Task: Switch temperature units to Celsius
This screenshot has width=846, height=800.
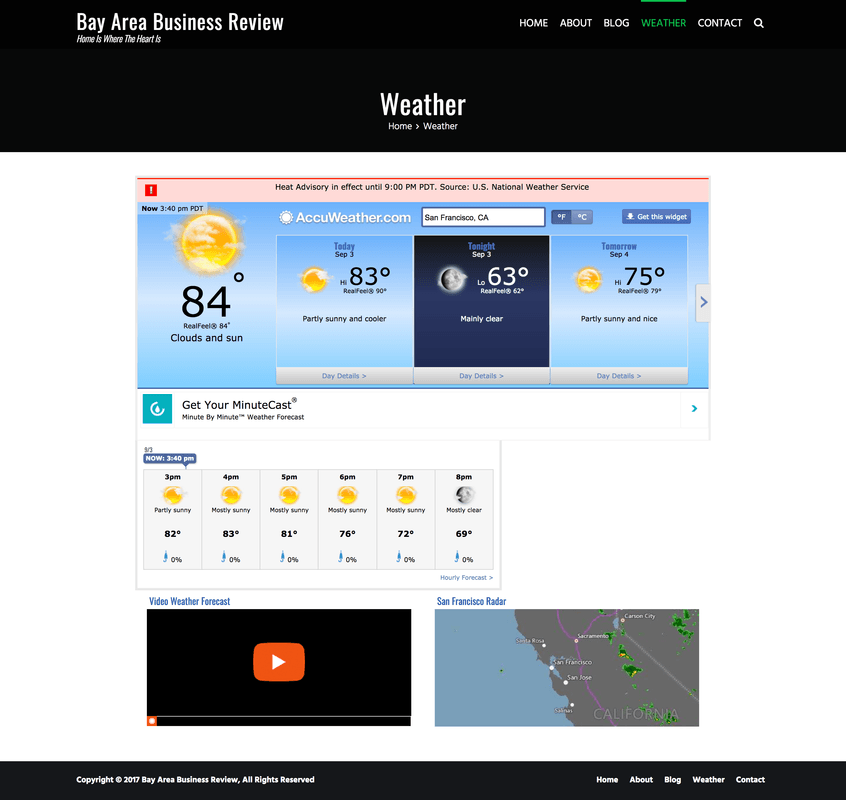Action: point(582,217)
